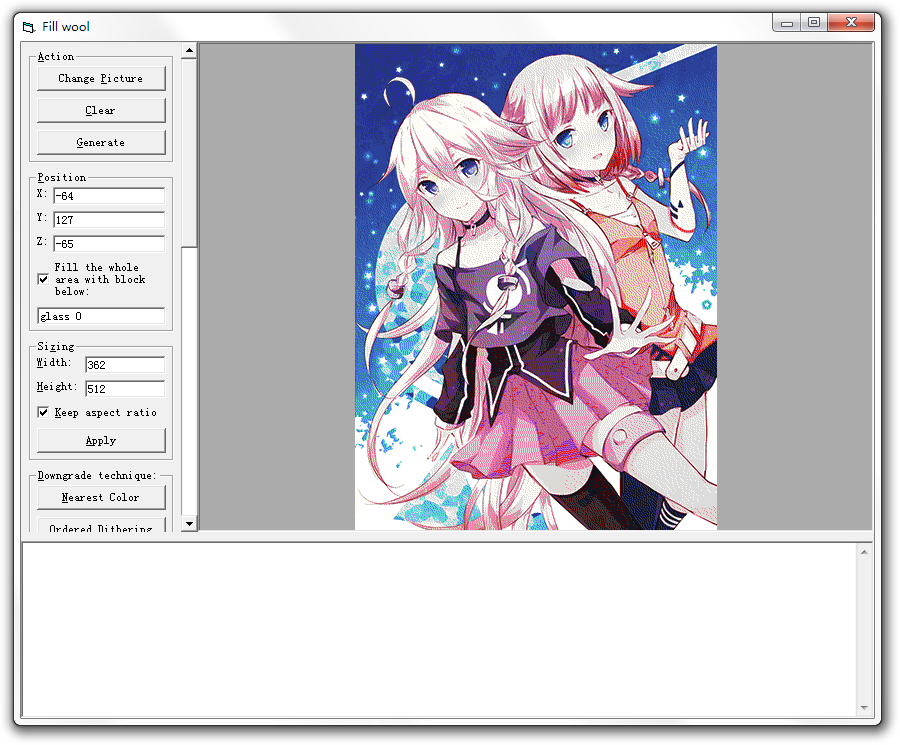Focus the Y position field
The image size is (900, 745).
point(109,220)
